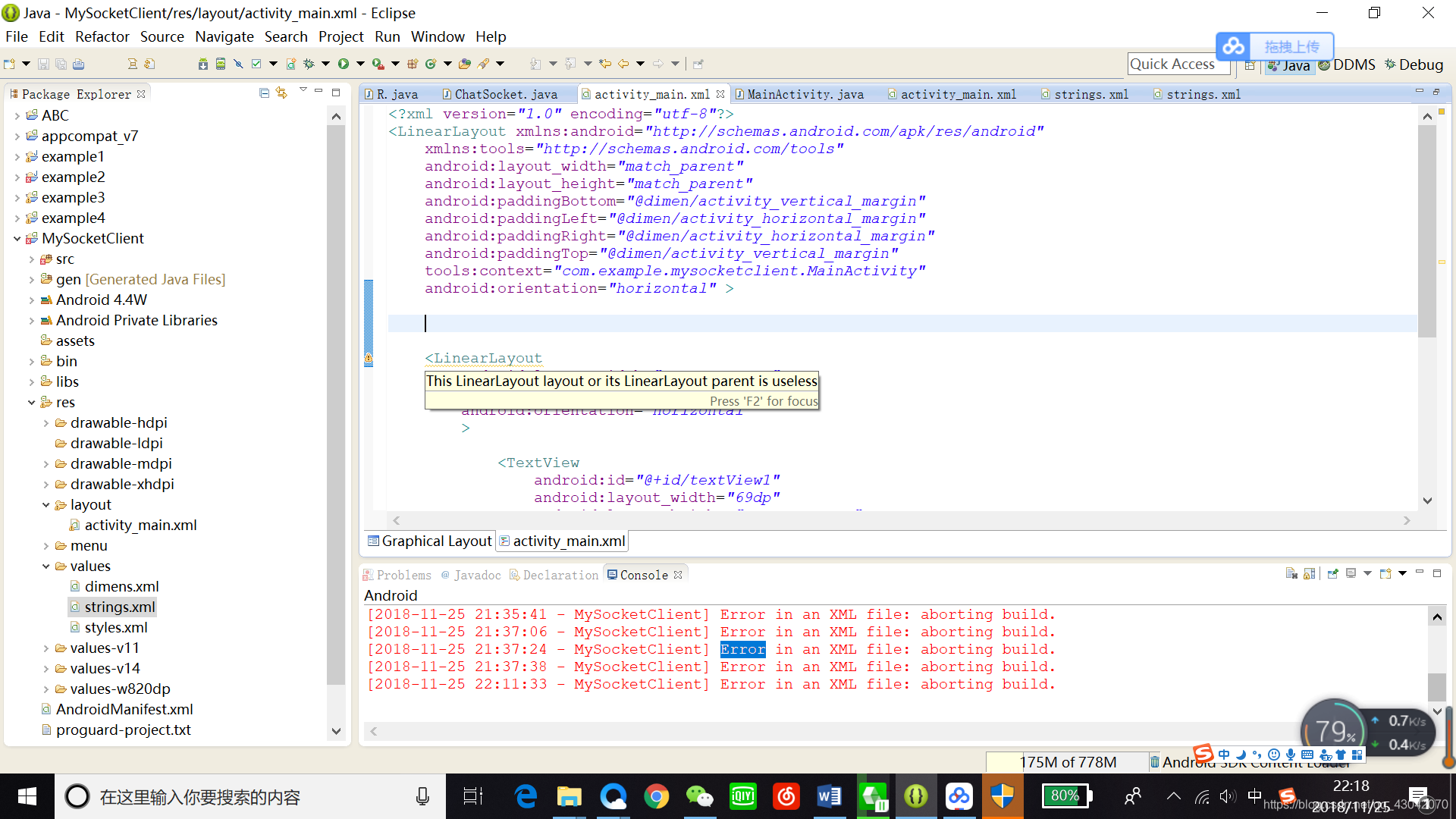
Task: Collapse the values folder
Action: [46, 566]
